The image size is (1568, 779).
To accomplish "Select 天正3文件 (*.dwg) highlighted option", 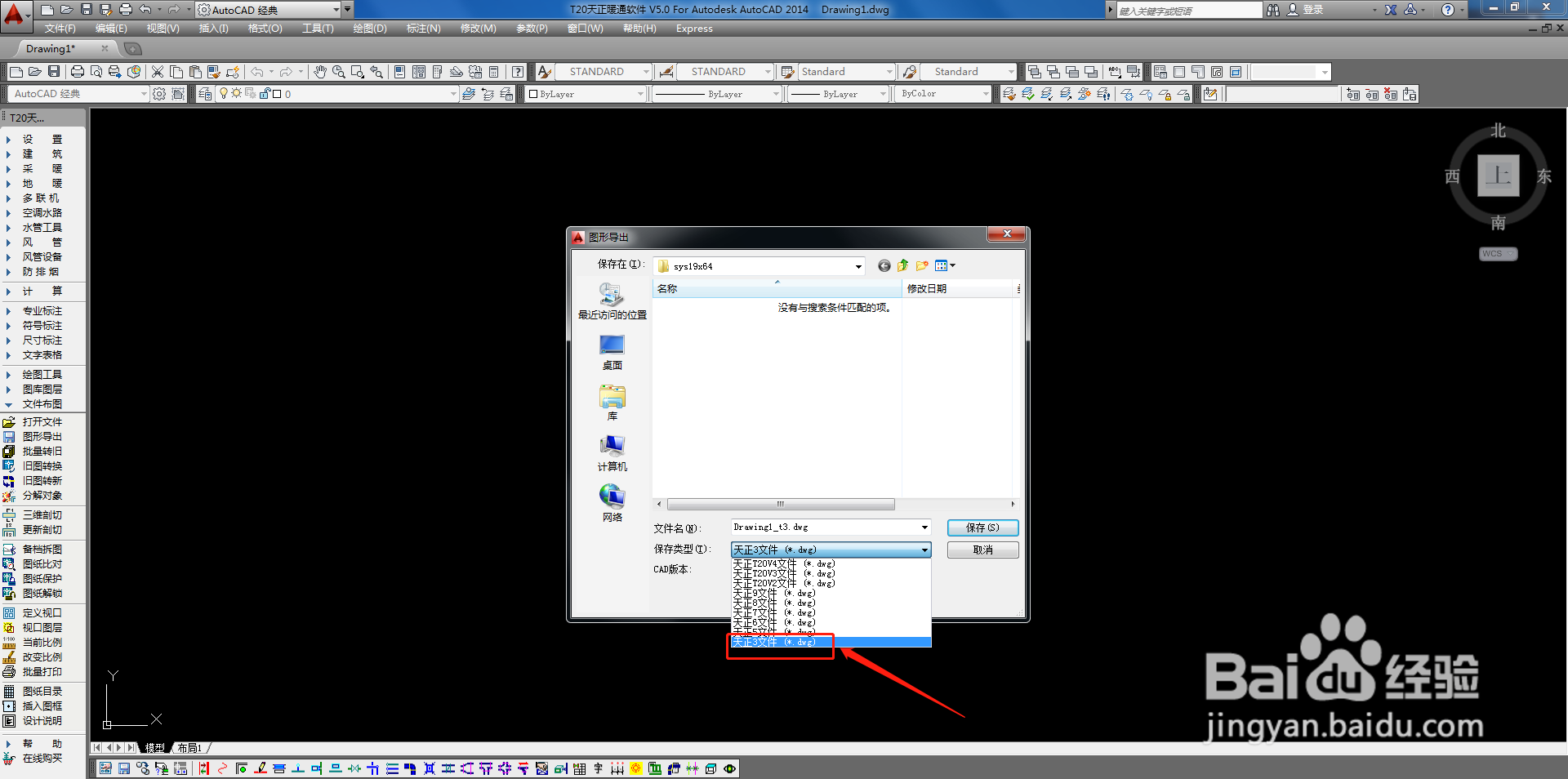I will point(831,642).
